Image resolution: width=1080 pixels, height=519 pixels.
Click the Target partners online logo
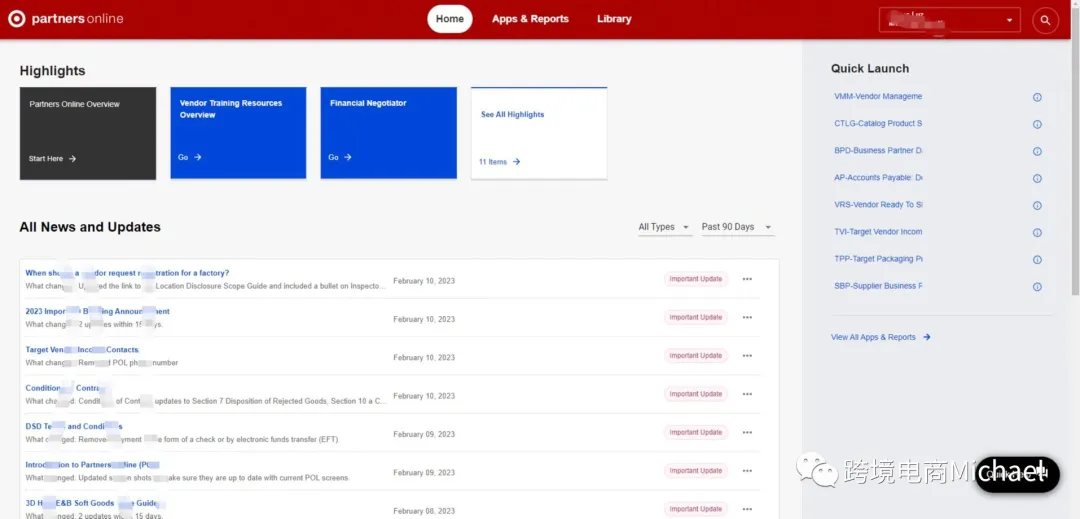(x=65, y=19)
